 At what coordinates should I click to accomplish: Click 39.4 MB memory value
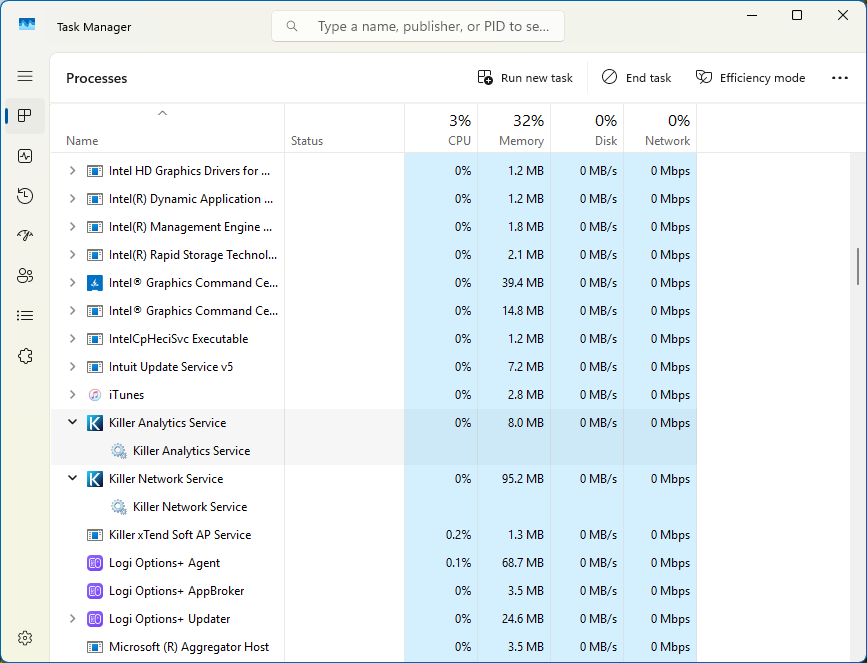(x=523, y=283)
